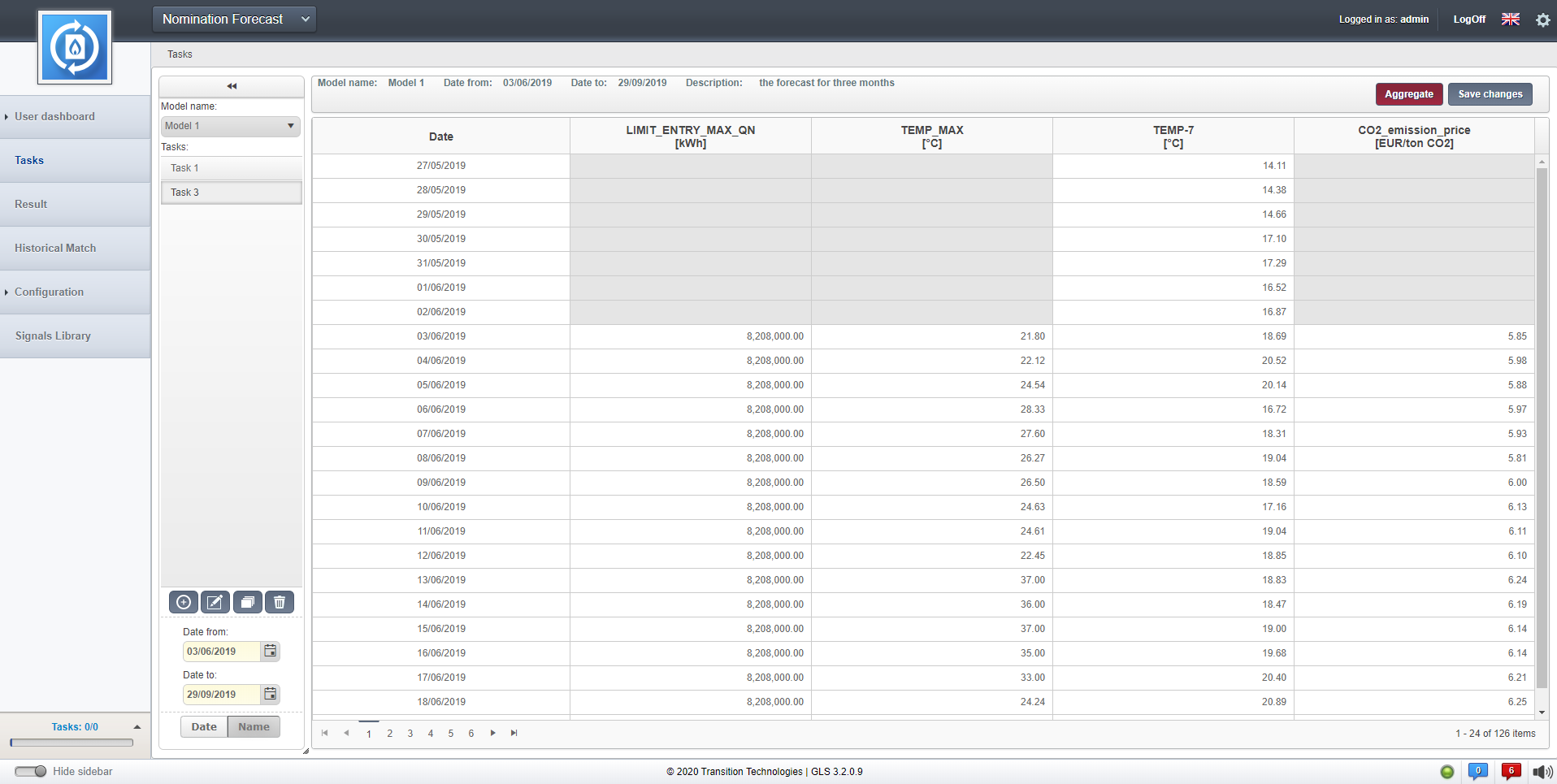Viewport: 1557px width, 784px height.
Task: Click the duplicate task copy icon
Action: pyautogui.click(x=248, y=602)
